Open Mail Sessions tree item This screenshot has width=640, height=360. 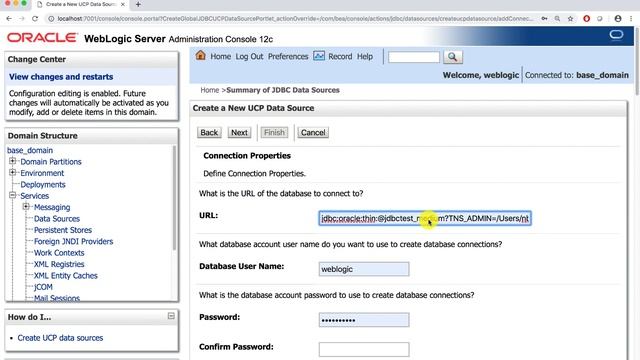(57, 298)
